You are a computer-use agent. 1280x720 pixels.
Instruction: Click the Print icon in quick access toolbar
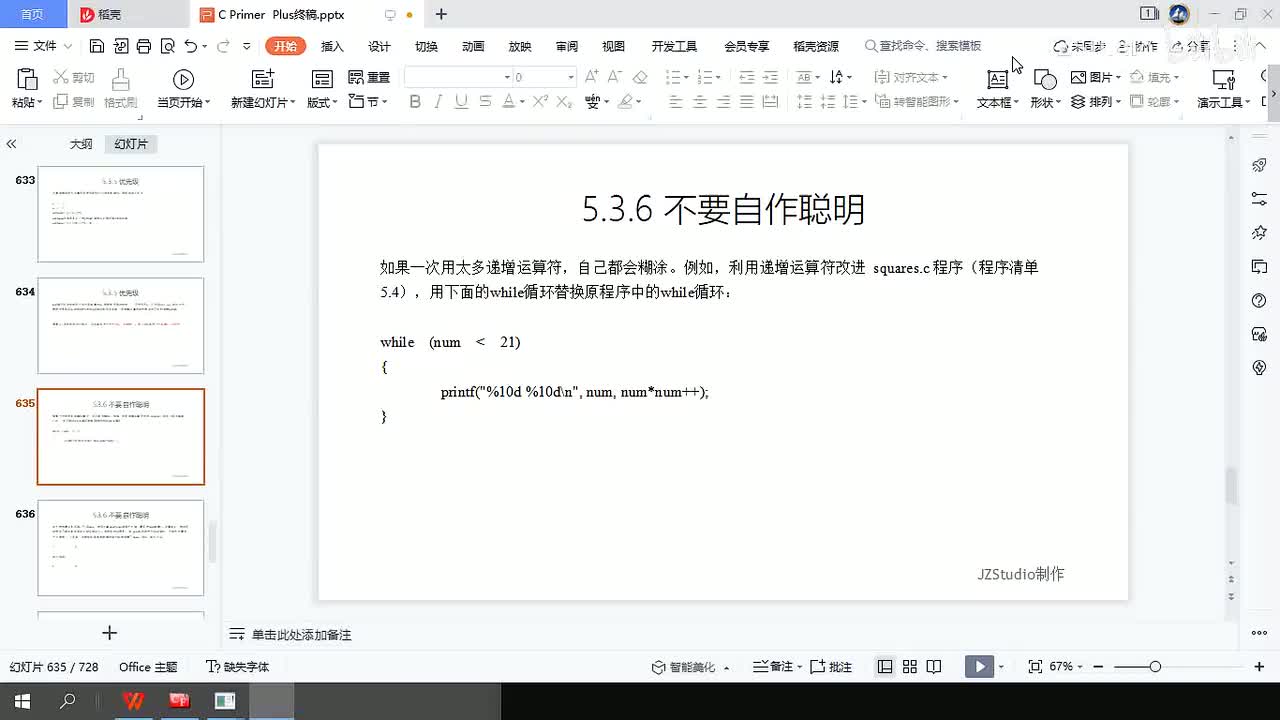point(144,46)
